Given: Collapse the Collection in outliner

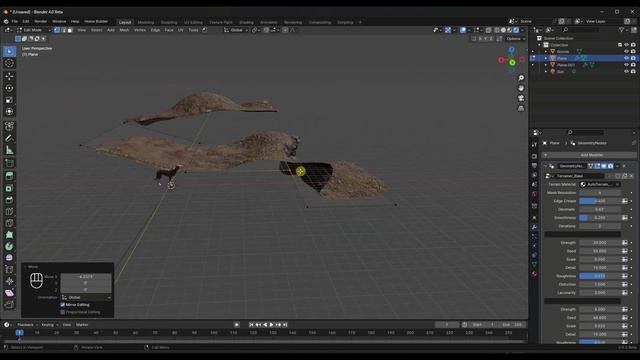Looking at the screenshot, I should (540, 45).
